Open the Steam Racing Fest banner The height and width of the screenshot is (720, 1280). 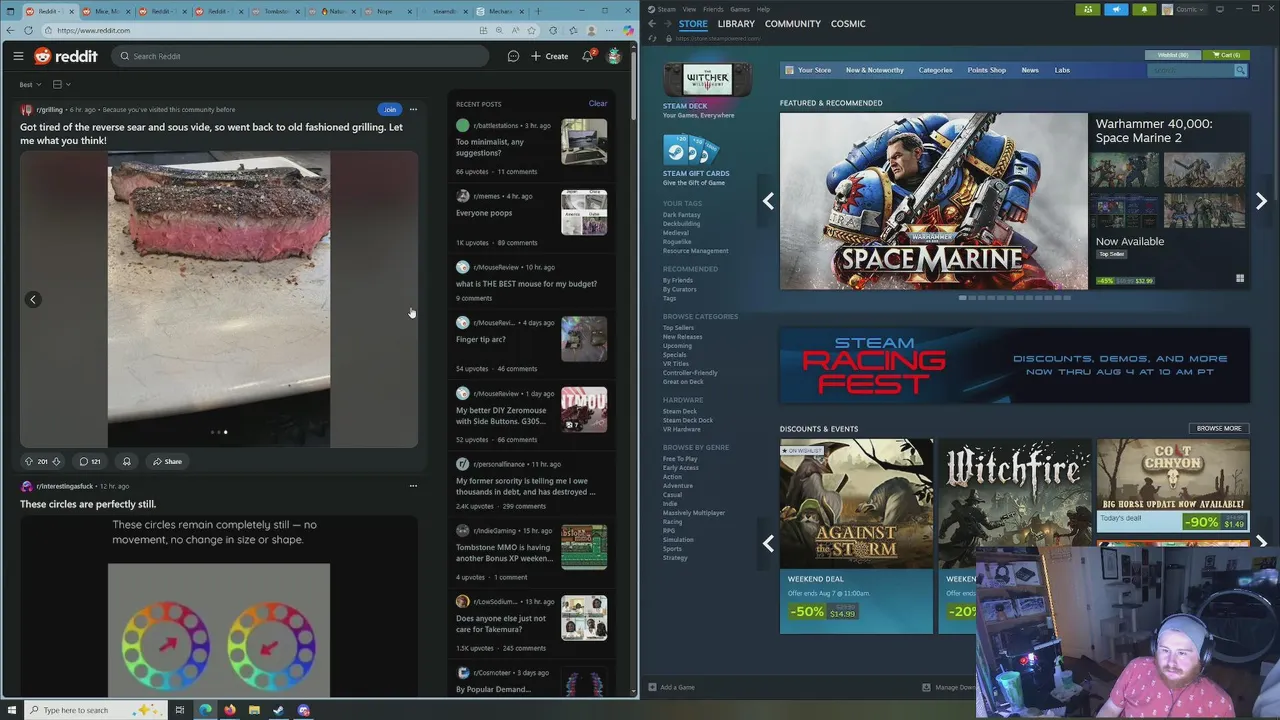click(x=1014, y=366)
